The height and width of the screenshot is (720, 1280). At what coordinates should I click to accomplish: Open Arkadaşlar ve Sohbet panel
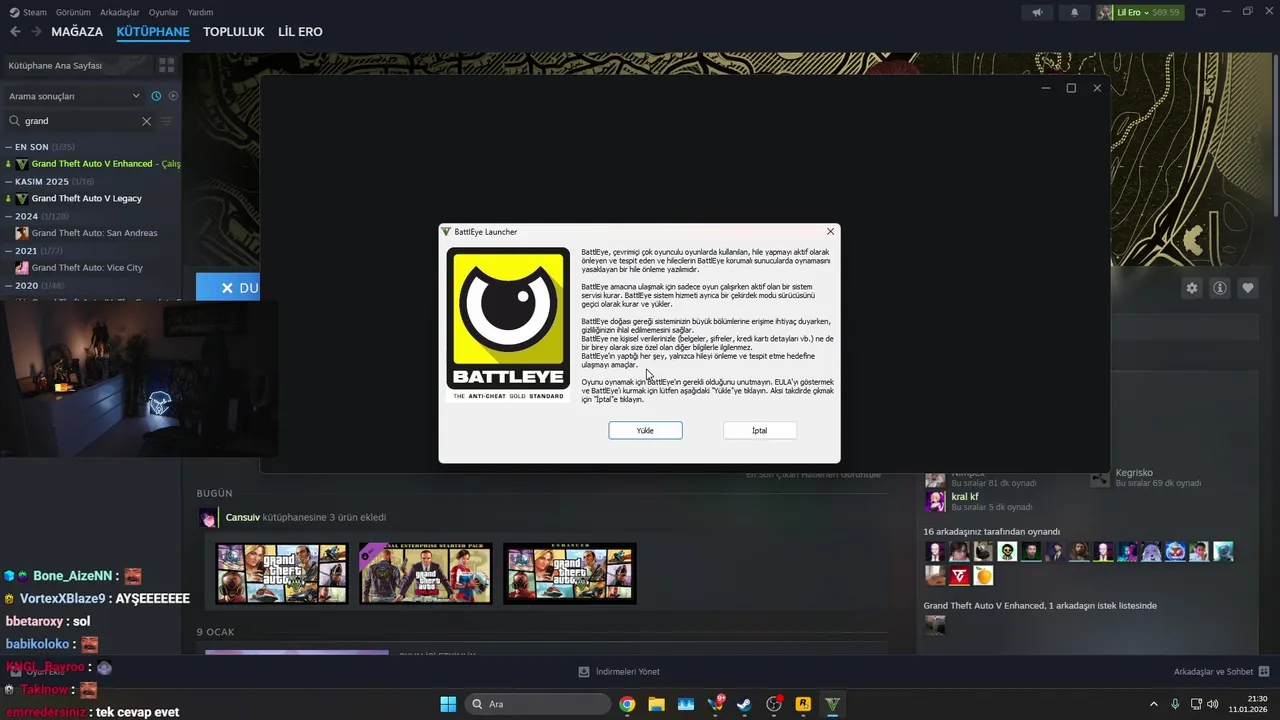1221,672
